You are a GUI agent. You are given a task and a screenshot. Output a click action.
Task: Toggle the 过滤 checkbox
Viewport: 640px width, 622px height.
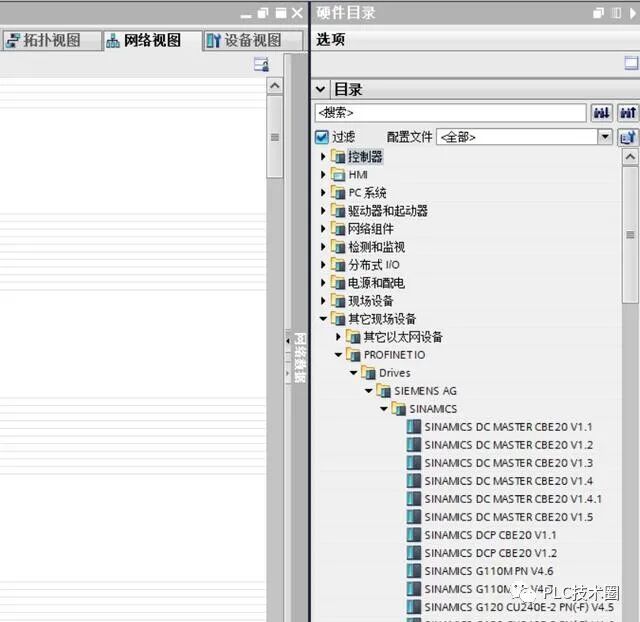point(322,137)
